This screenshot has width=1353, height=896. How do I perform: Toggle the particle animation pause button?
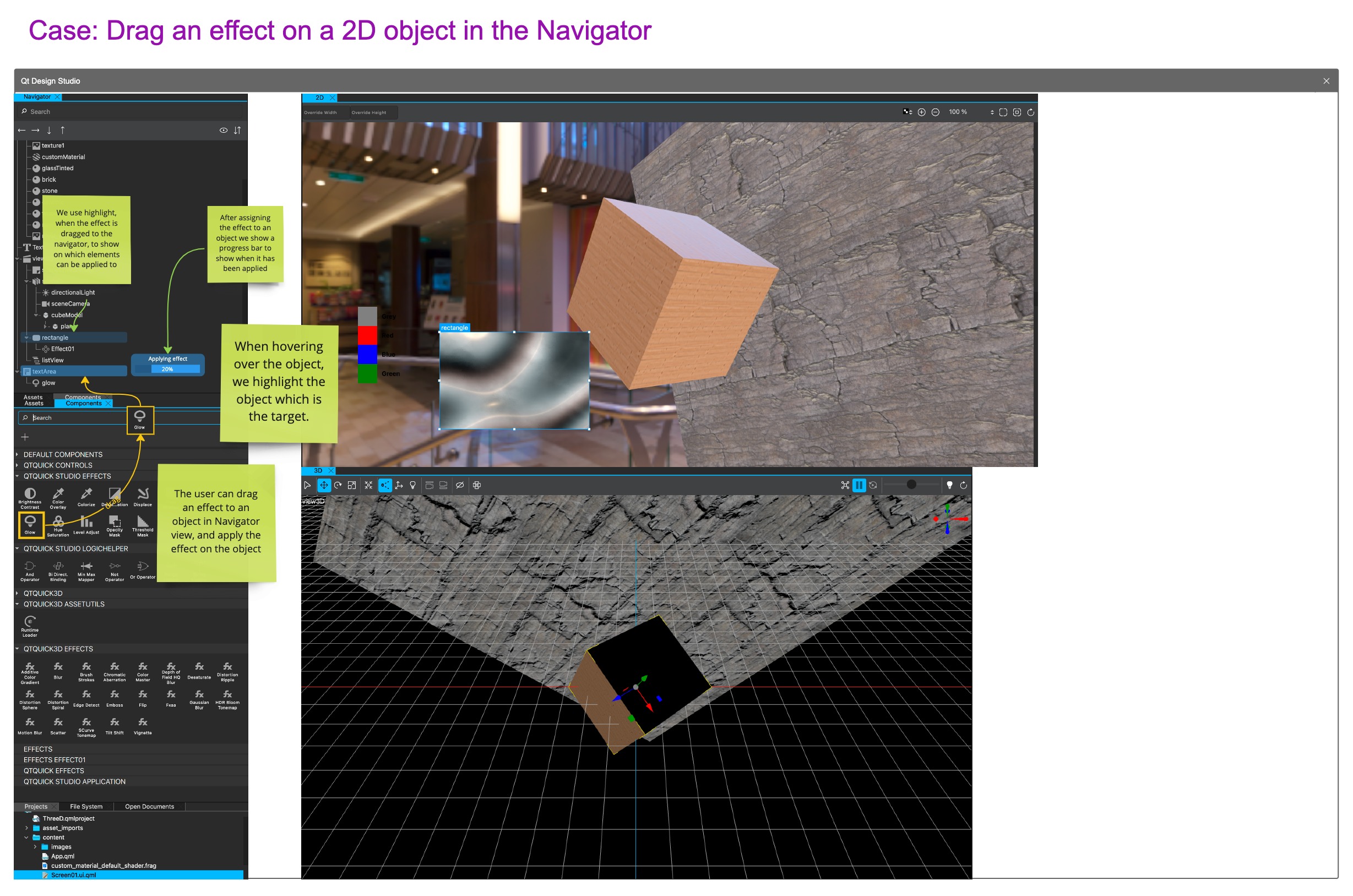858,485
